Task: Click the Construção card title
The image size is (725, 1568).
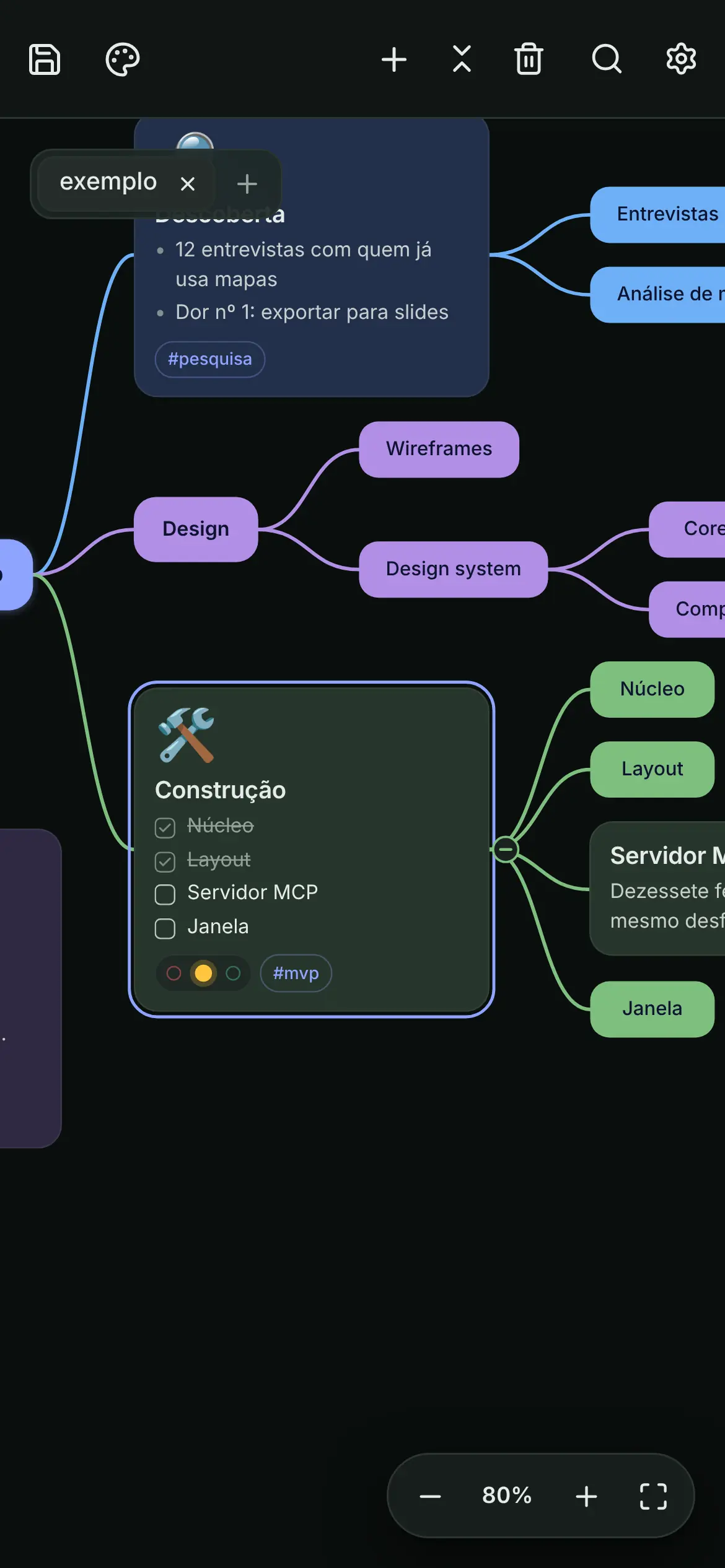Action: click(221, 790)
